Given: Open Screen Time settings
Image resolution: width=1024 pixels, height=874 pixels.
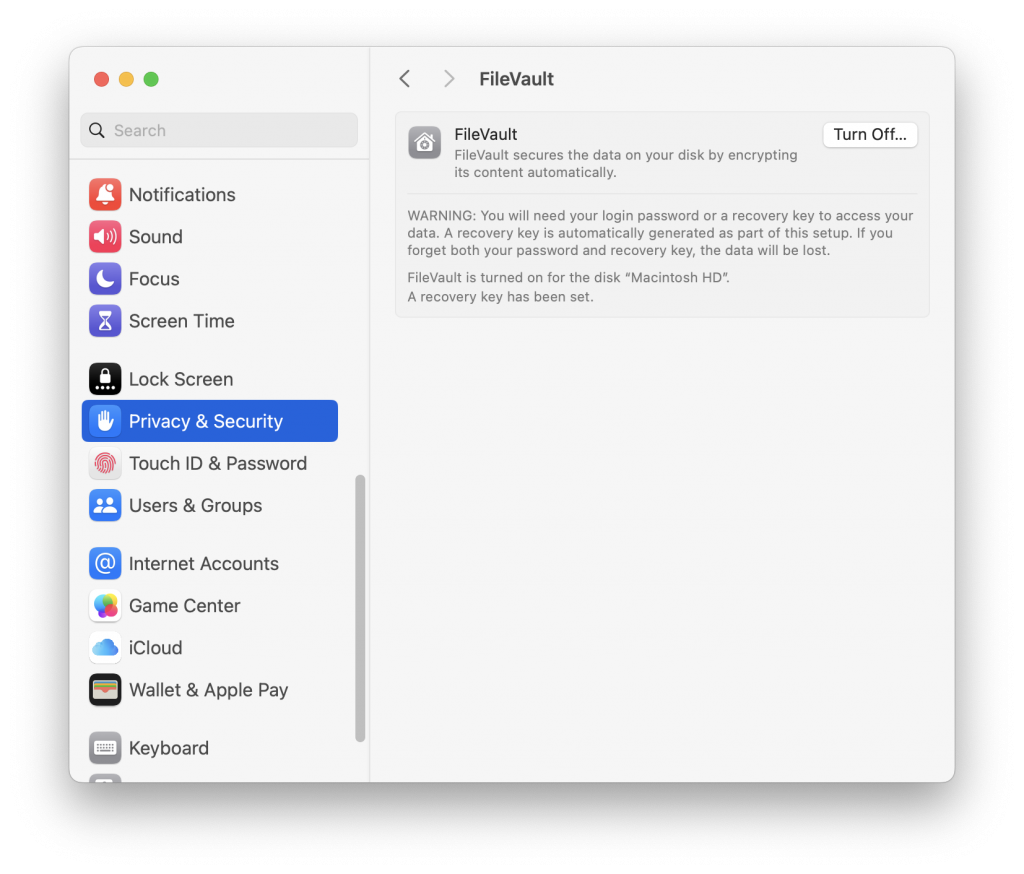Looking at the screenshot, I should [181, 321].
